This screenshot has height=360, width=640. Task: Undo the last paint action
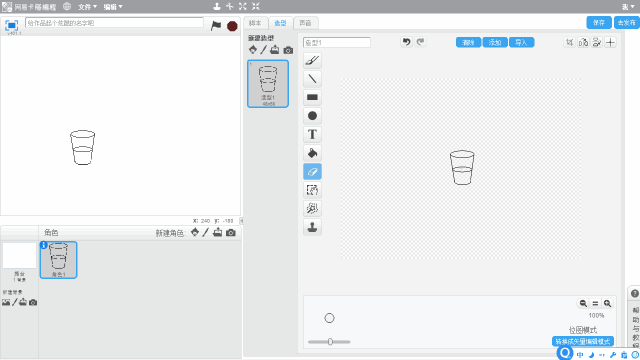pyautogui.click(x=406, y=42)
